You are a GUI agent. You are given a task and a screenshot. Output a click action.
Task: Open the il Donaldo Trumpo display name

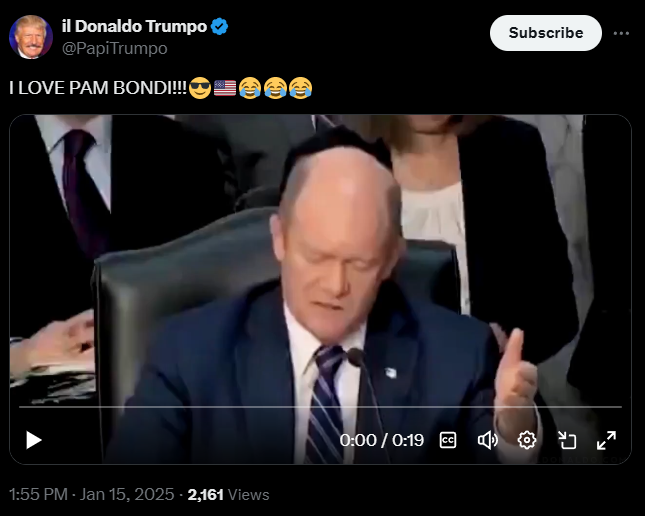pyautogui.click(x=134, y=26)
